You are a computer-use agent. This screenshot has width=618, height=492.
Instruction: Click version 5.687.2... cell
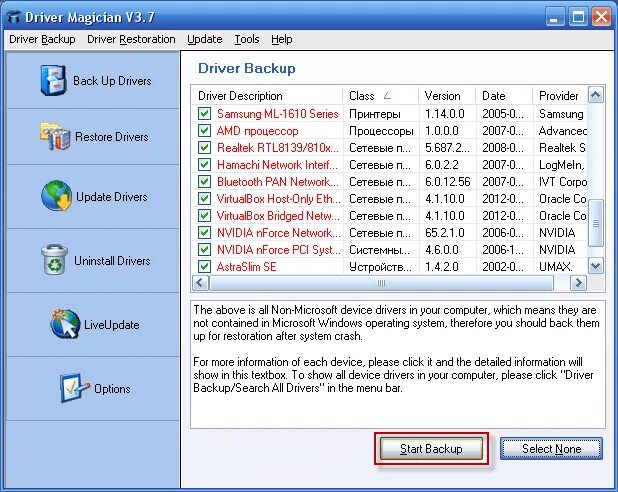tap(447, 148)
